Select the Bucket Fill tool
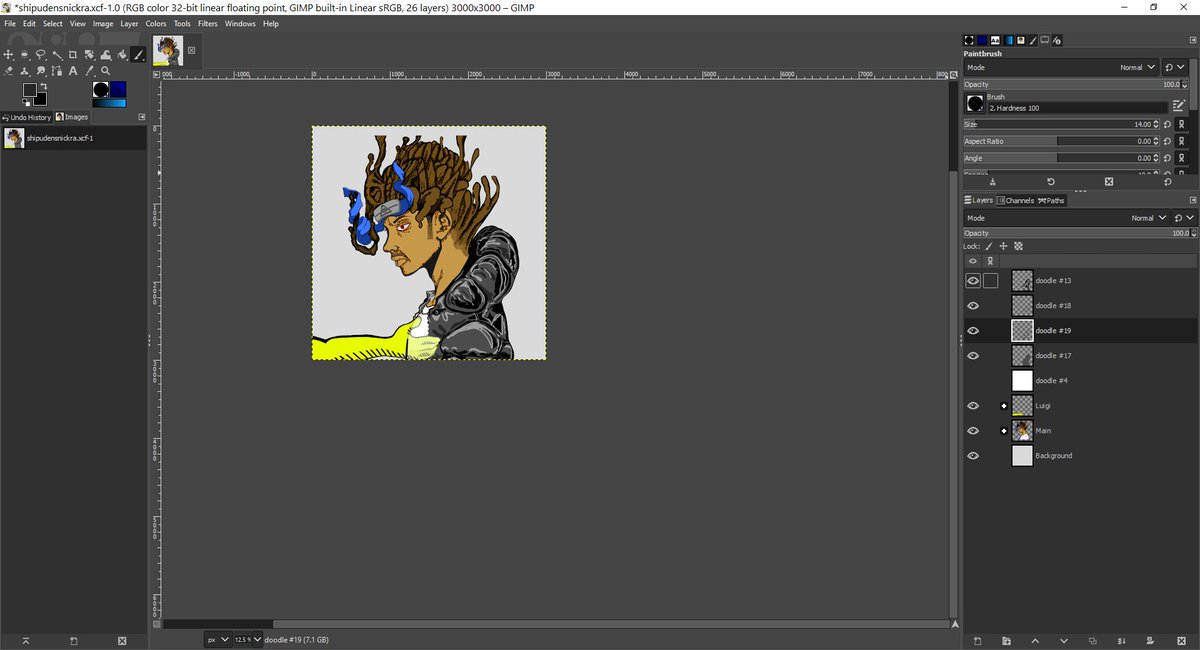The height and width of the screenshot is (650, 1200). point(122,55)
